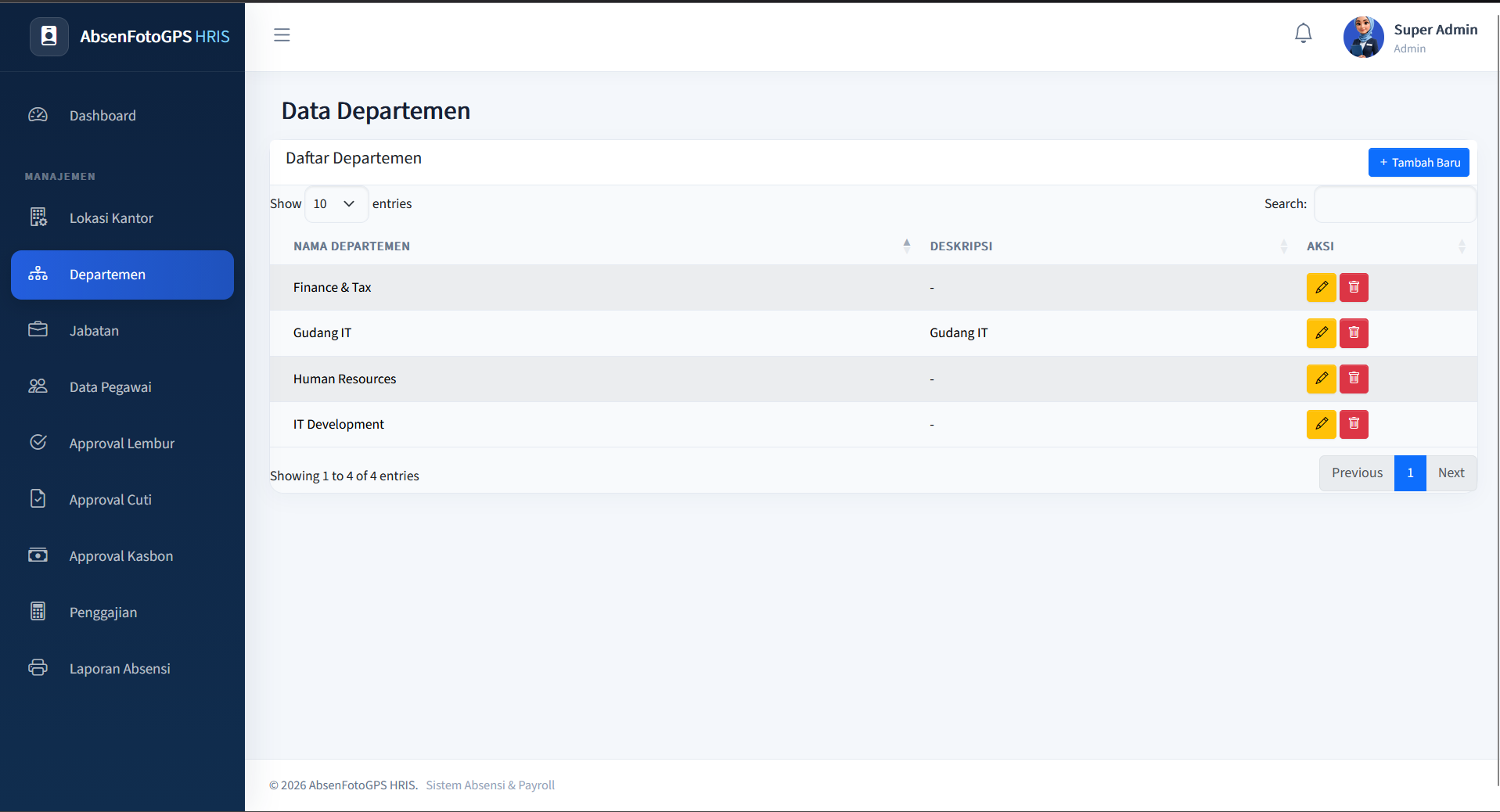Open Laporan Absensi report page

coord(122,669)
